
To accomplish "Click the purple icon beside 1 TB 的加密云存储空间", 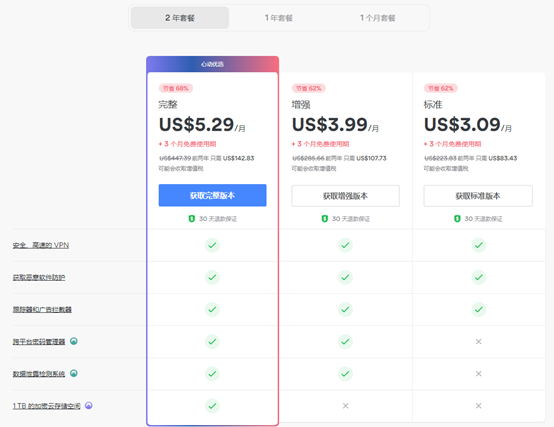I will (89, 405).
